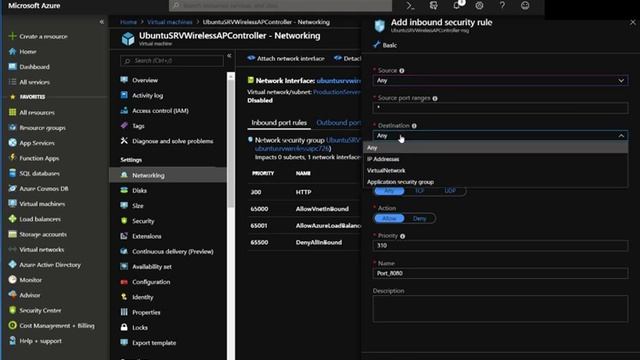Viewport: 640px width, 360px height.
Task: Open the network interface name link
Action: coord(338,80)
